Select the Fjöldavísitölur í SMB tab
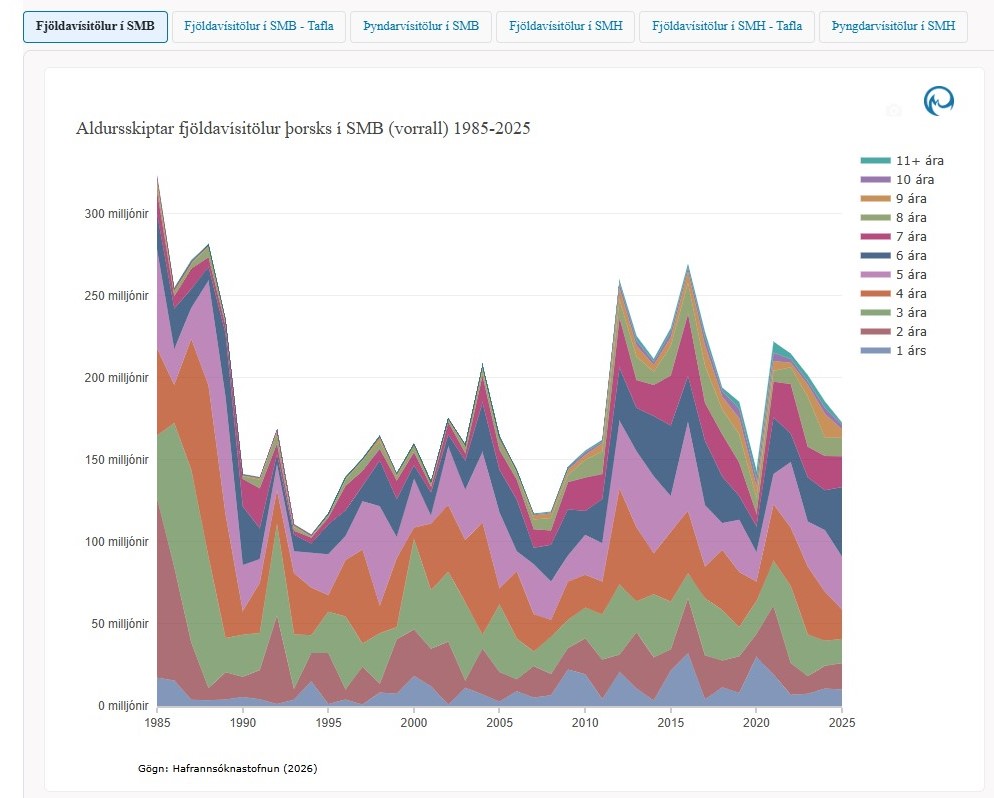Image resolution: width=994 pixels, height=798 pixels. (95, 26)
